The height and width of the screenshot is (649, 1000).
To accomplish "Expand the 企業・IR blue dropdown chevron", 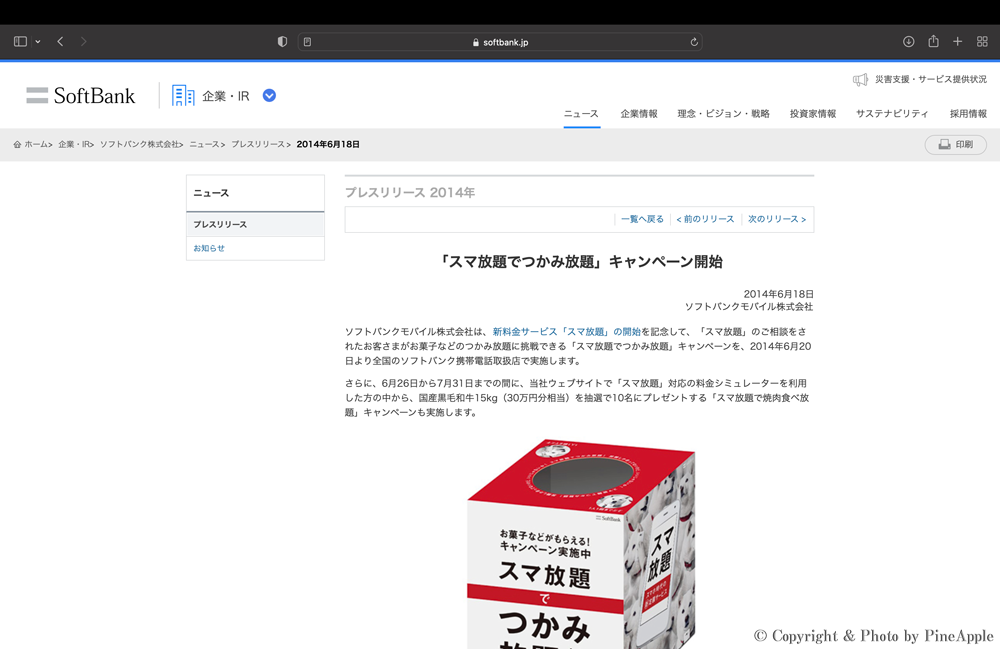I will (x=269, y=96).
